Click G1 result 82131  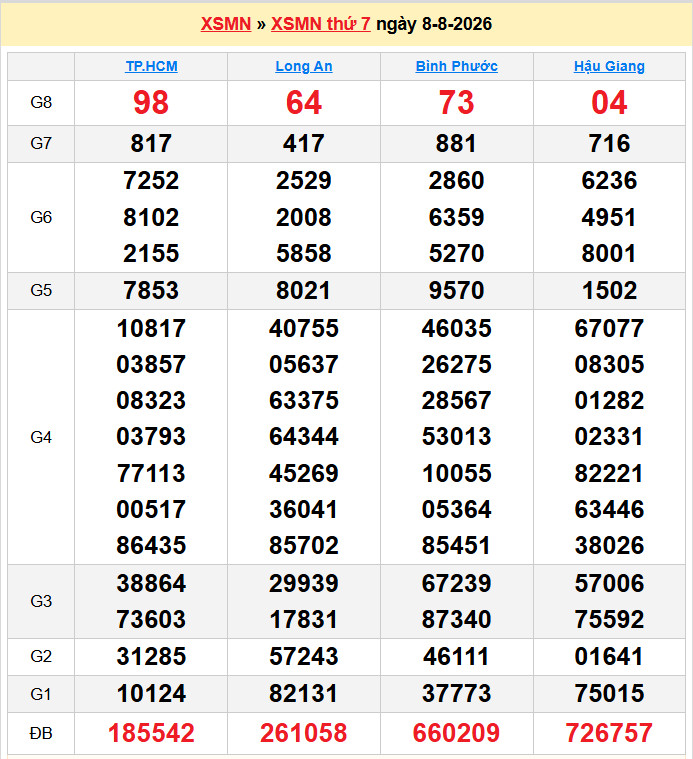[304, 694]
